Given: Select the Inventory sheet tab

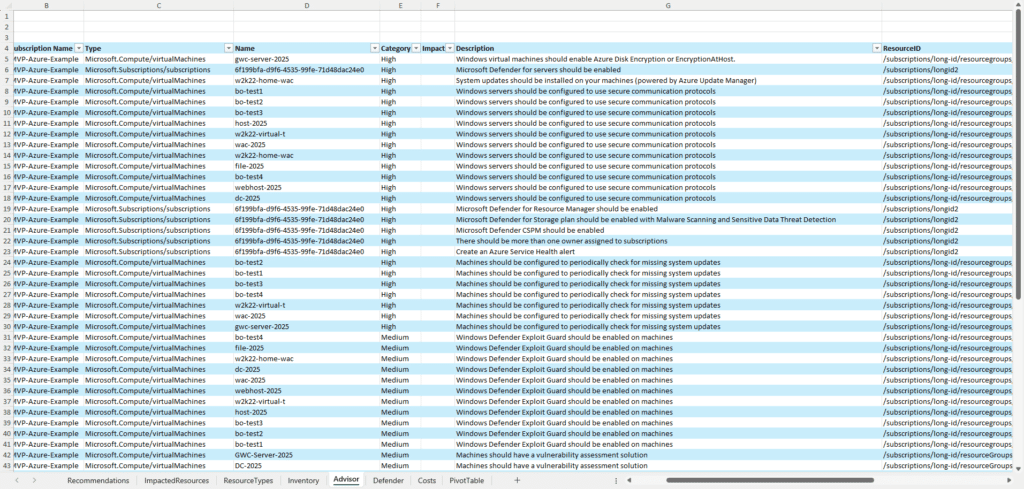Looking at the screenshot, I should 304,481.
